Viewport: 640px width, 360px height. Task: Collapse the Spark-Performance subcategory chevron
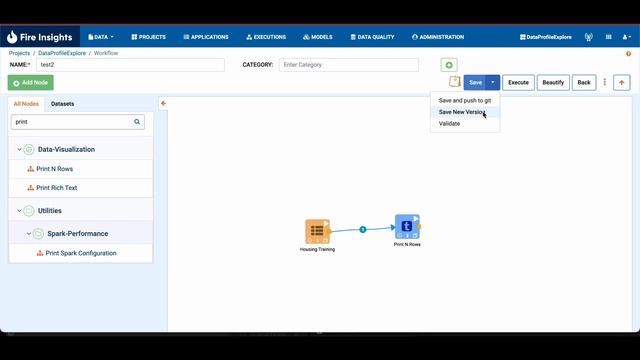click(29, 234)
